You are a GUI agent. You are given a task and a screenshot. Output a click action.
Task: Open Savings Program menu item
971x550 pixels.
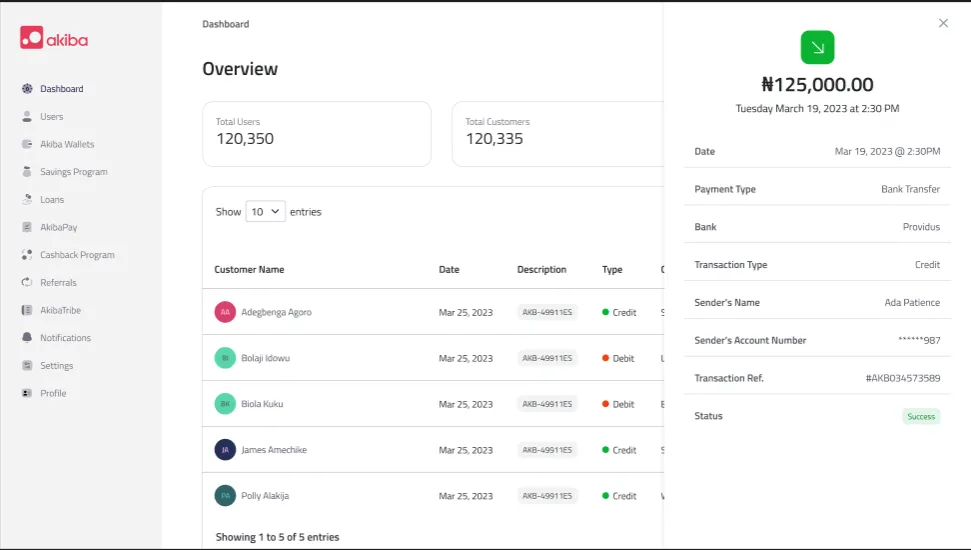[74, 172]
